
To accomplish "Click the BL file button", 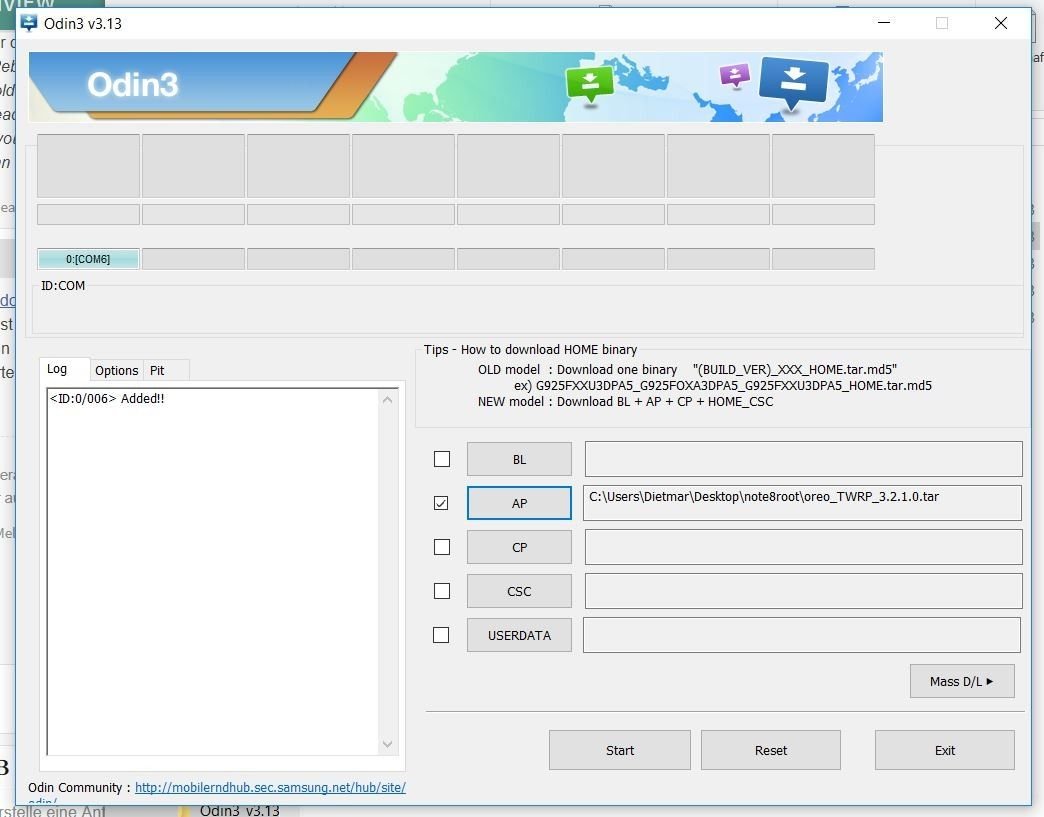I will (x=519, y=459).
